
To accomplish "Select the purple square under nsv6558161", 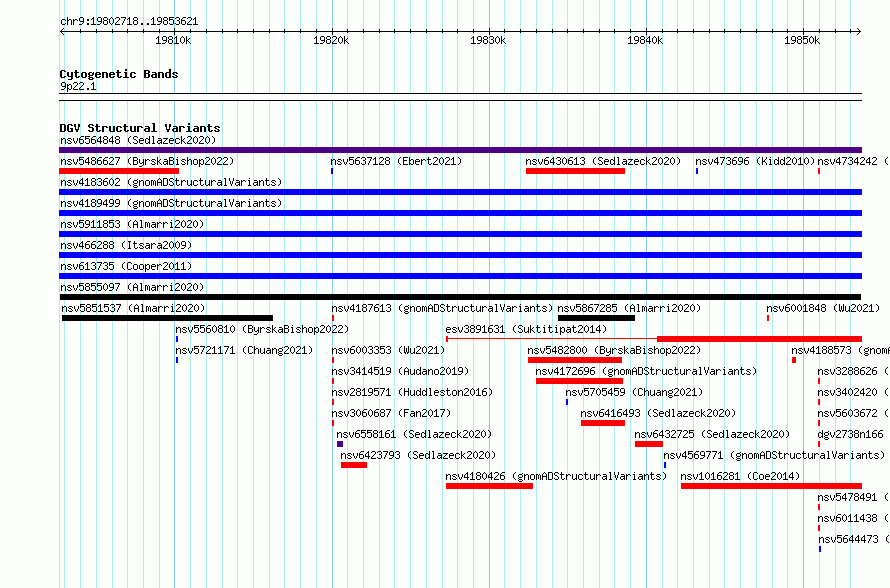I will [340, 444].
